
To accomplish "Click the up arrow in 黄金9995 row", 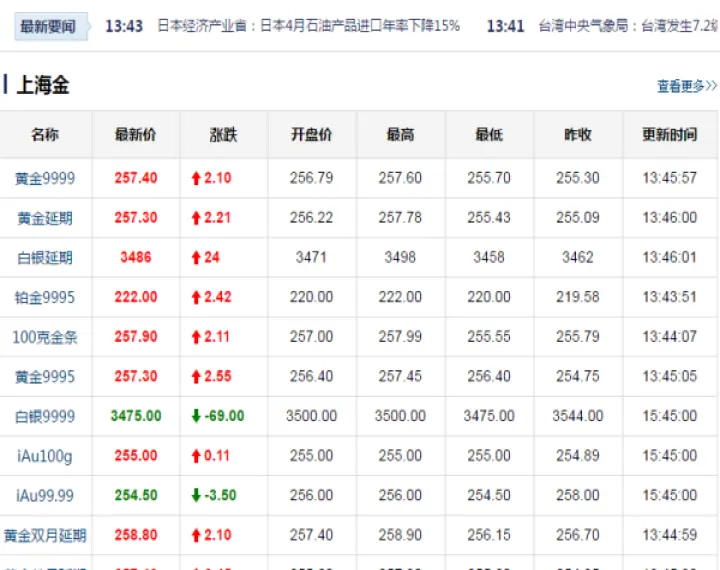I will point(196,377).
